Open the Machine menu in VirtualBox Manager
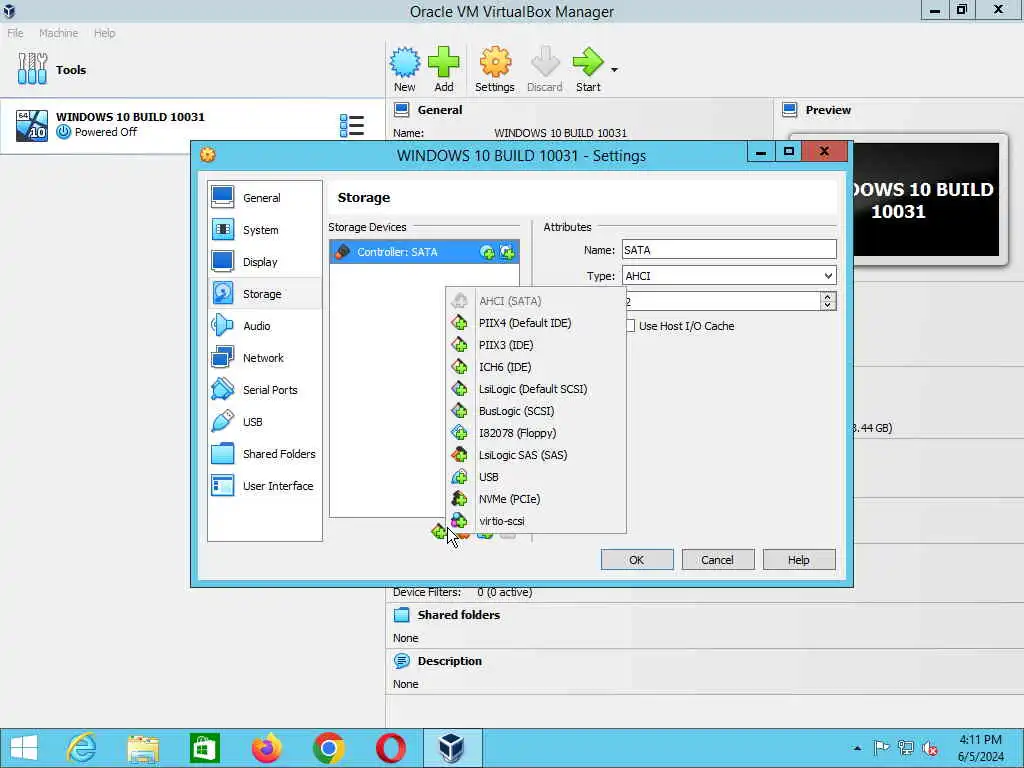This screenshot has width=1024, height=768. click(x=58, y=33)
